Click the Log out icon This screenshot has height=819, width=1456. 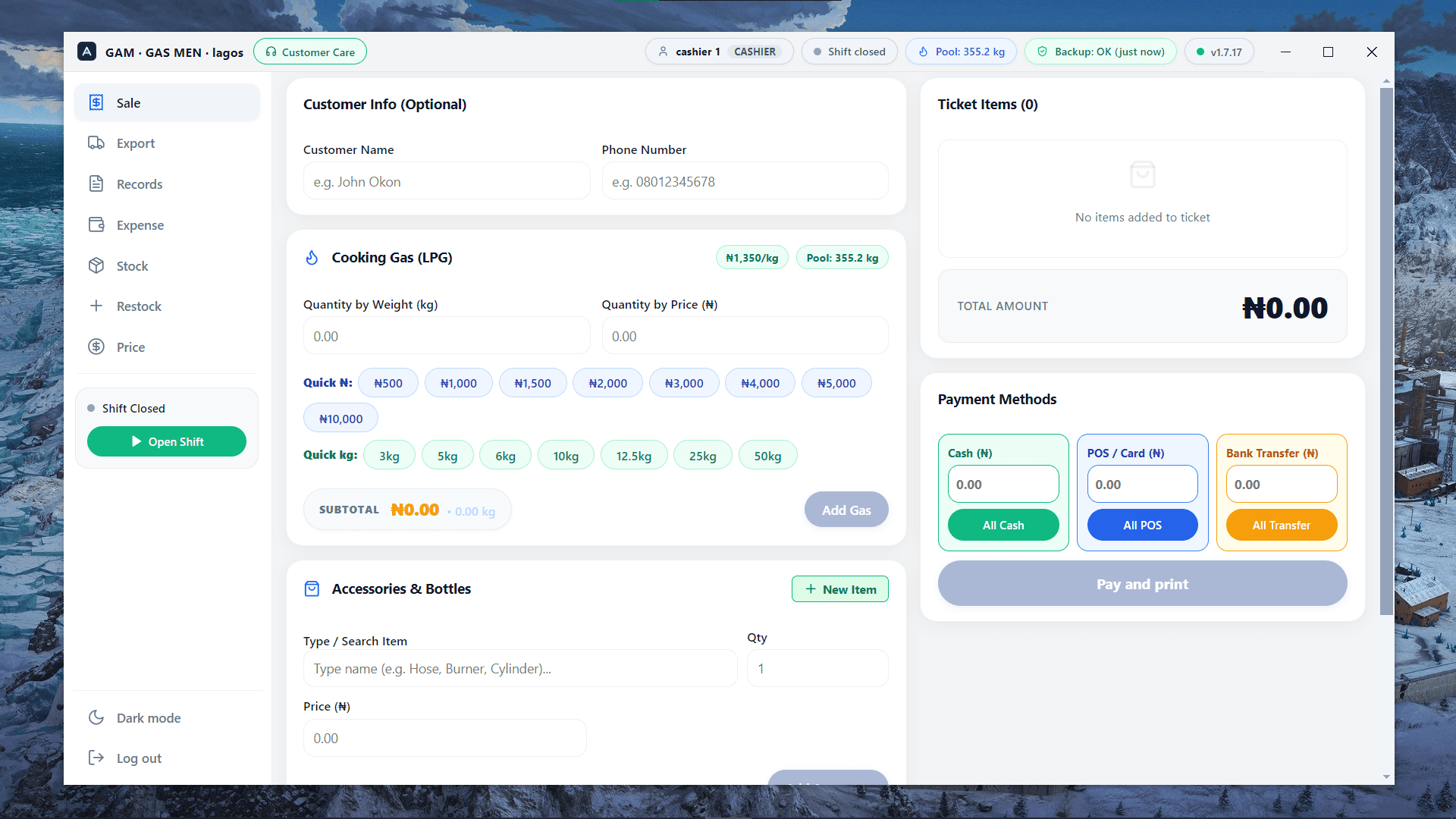96,758
